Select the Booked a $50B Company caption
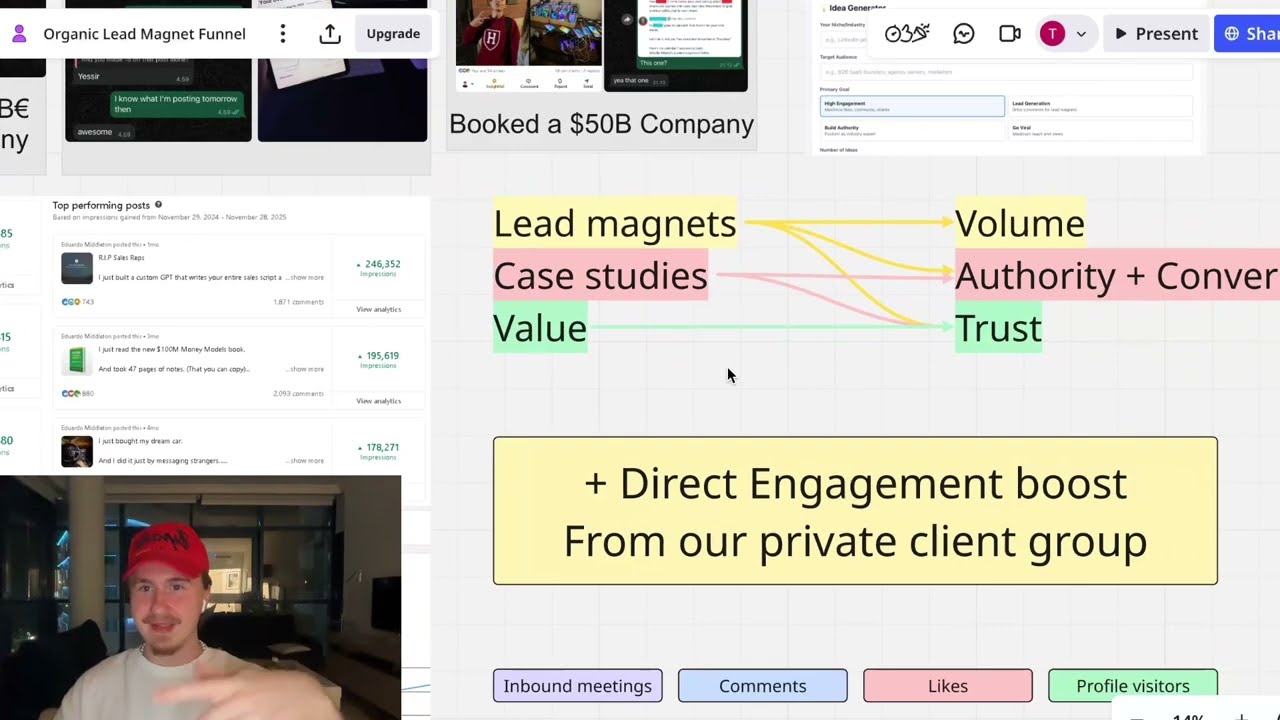Screen dimensions: 1280x720 tap(601, 124)
